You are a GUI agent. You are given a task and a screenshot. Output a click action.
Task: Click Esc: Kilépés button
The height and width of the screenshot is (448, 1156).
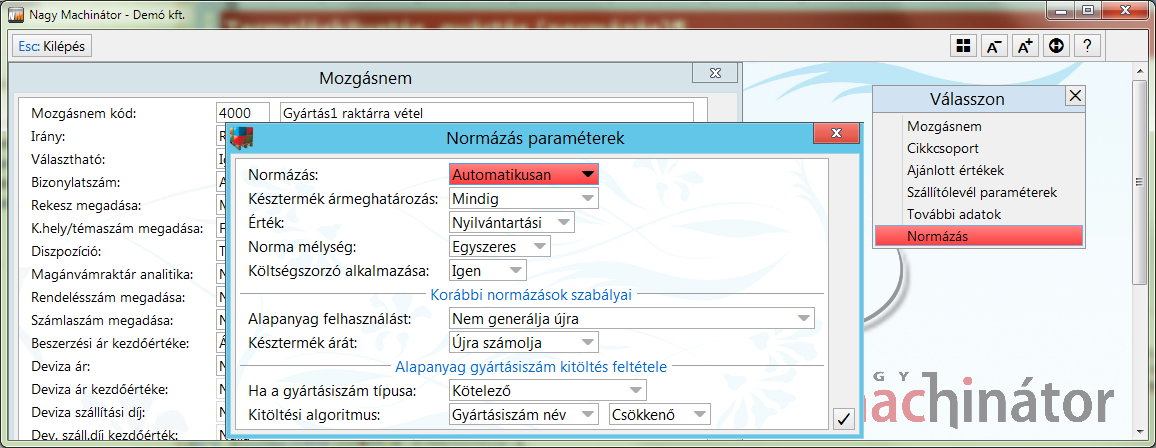pyautogui.click(x=52, y=46)
